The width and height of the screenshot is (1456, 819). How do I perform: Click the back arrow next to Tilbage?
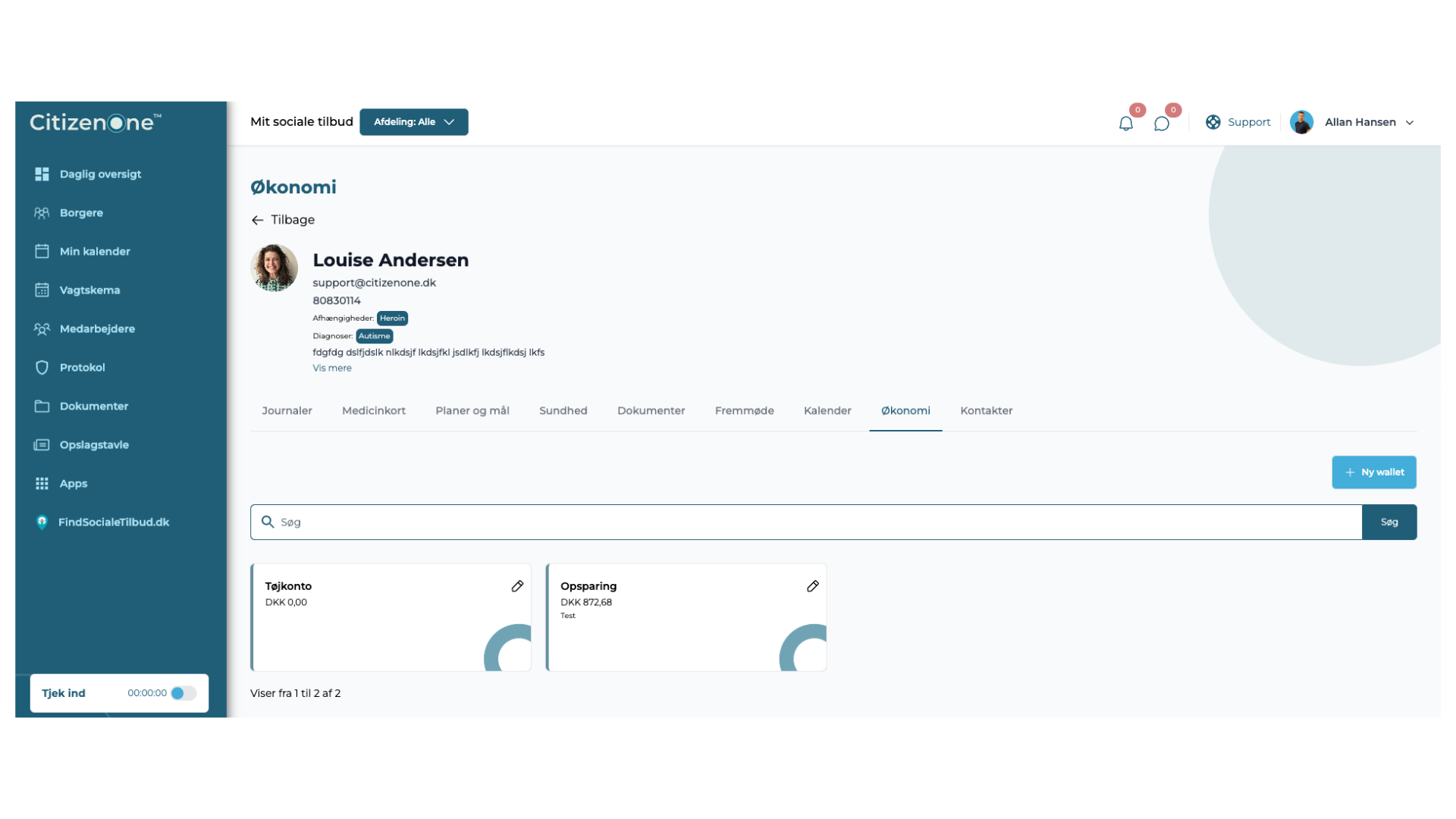point(258,220)
